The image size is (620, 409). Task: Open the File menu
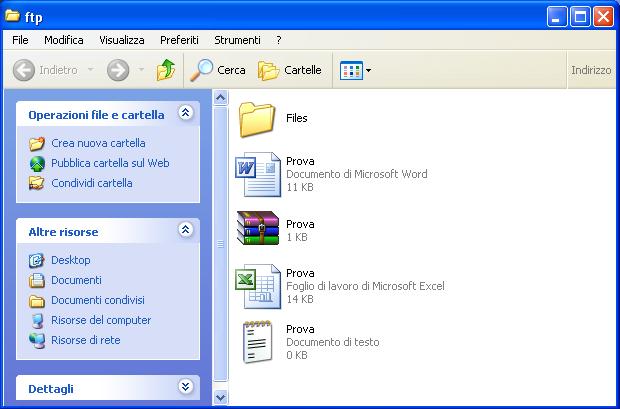(x=20, y=40)
